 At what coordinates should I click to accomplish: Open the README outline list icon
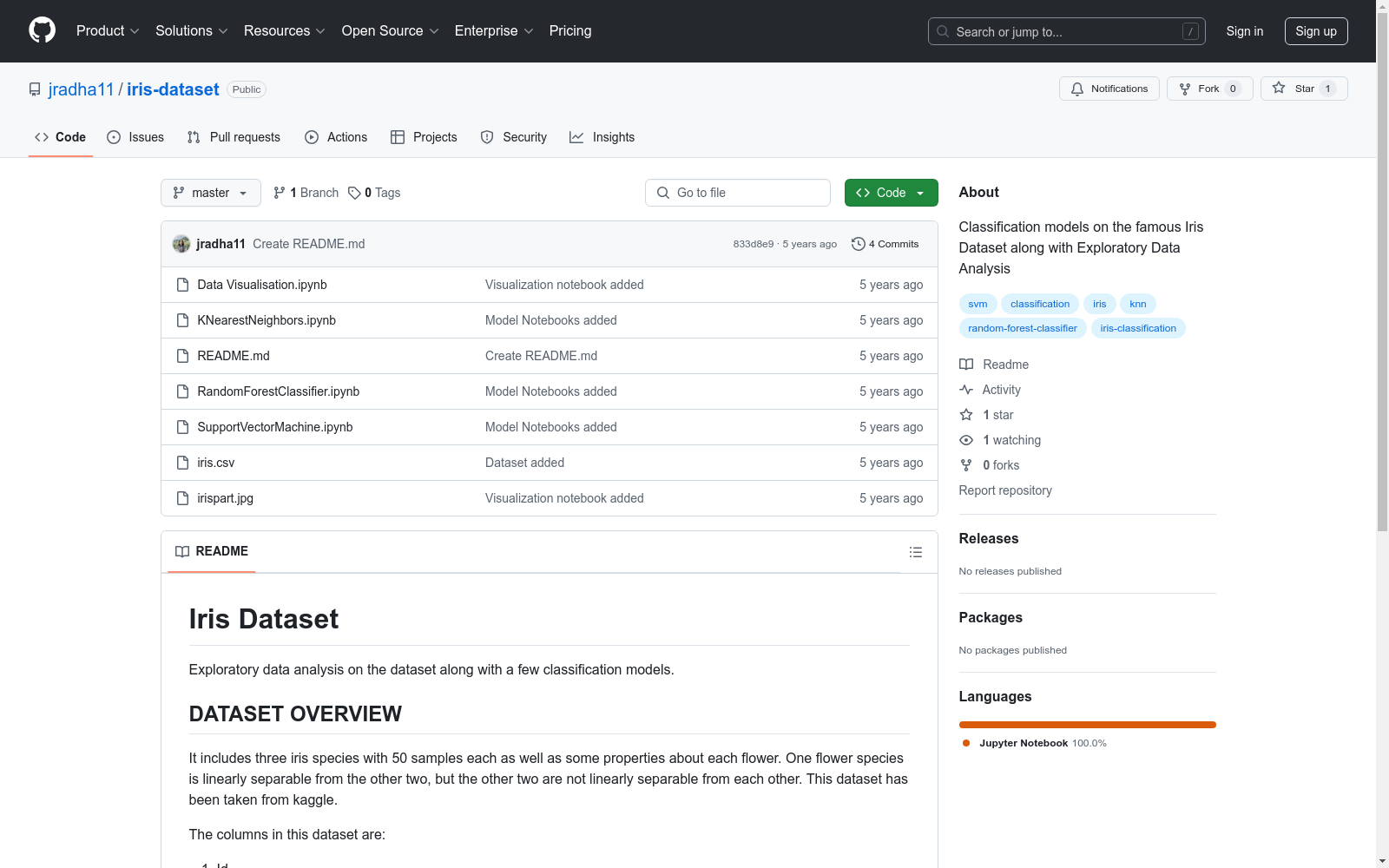click(915, 552)
